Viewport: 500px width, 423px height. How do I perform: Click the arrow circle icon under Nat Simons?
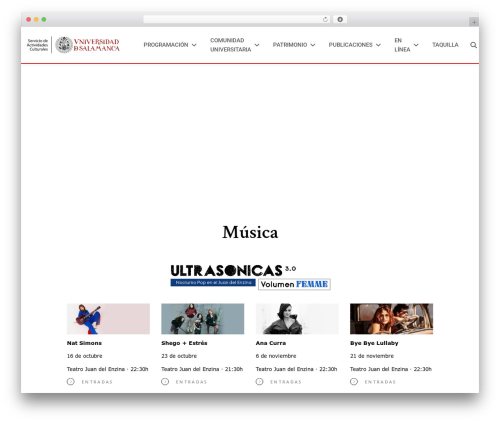click(71, 382)
